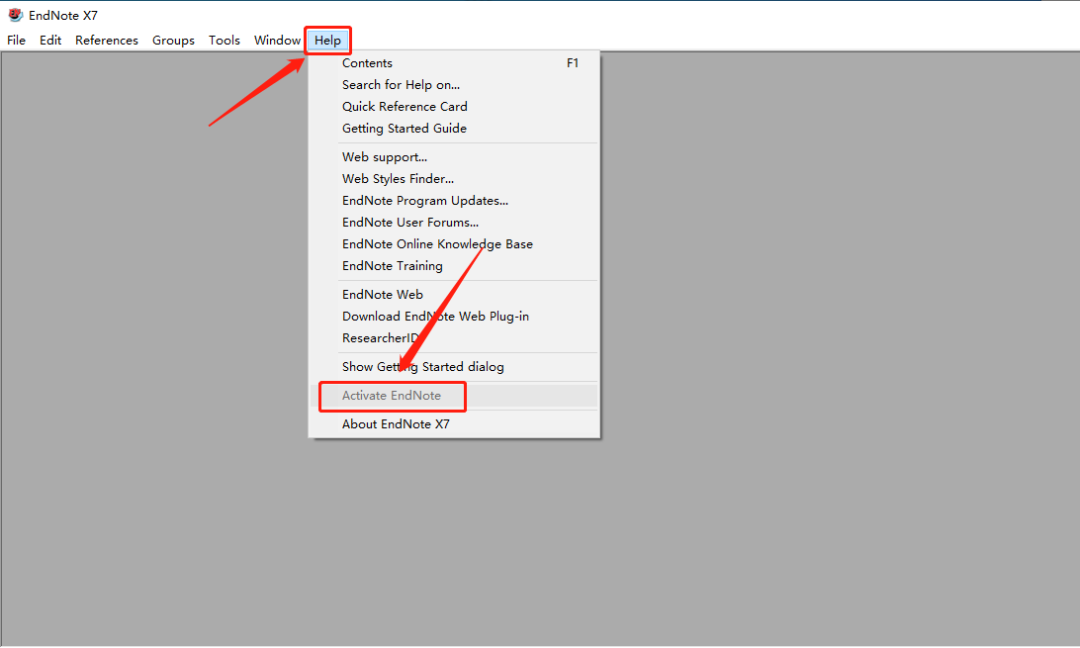Open the Tools menu

pos(224,40)
